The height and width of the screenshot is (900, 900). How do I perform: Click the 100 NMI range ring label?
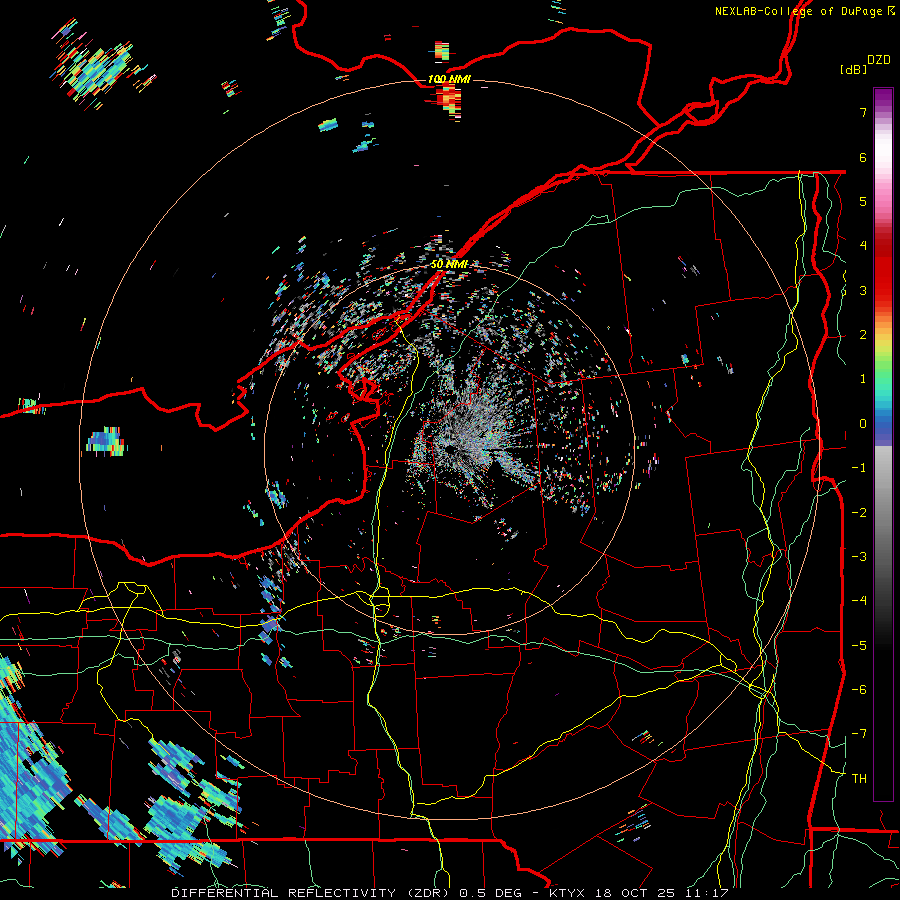click(449, 79)
